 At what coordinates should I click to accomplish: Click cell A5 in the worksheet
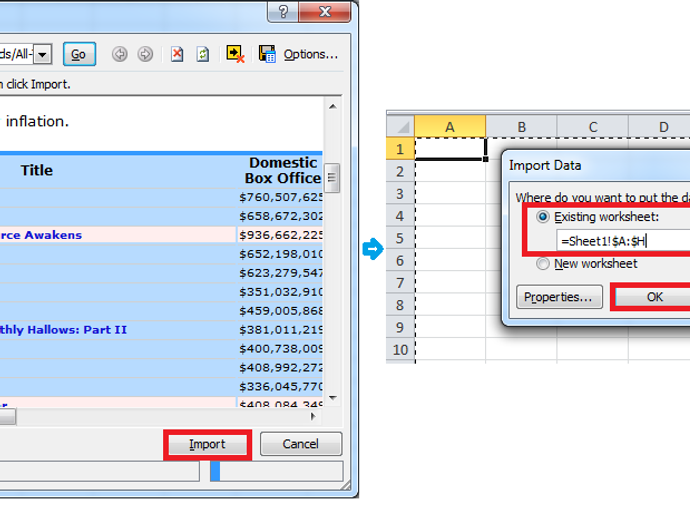tap(450, 238)
